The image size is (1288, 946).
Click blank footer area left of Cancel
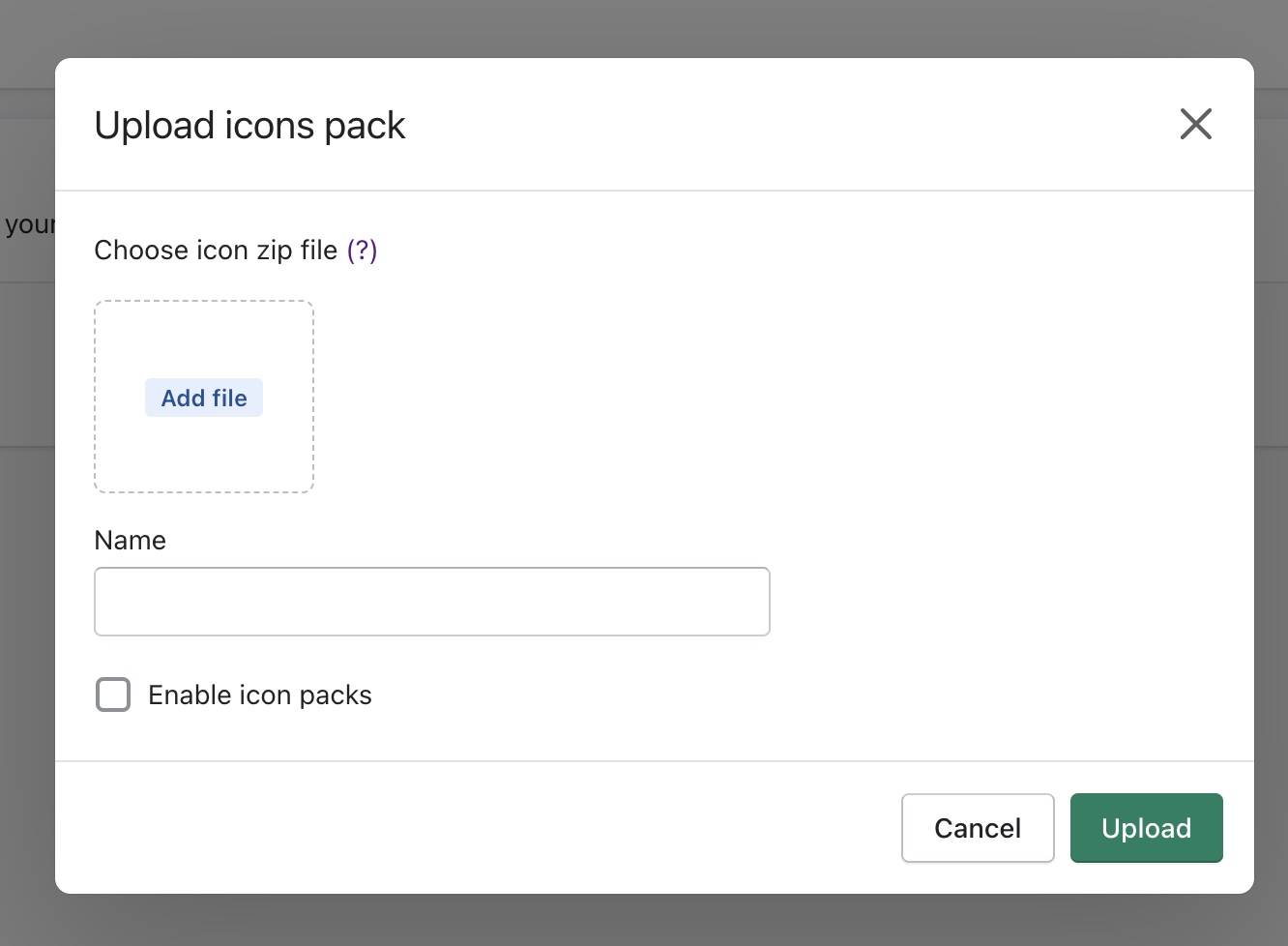pos(483,828)
